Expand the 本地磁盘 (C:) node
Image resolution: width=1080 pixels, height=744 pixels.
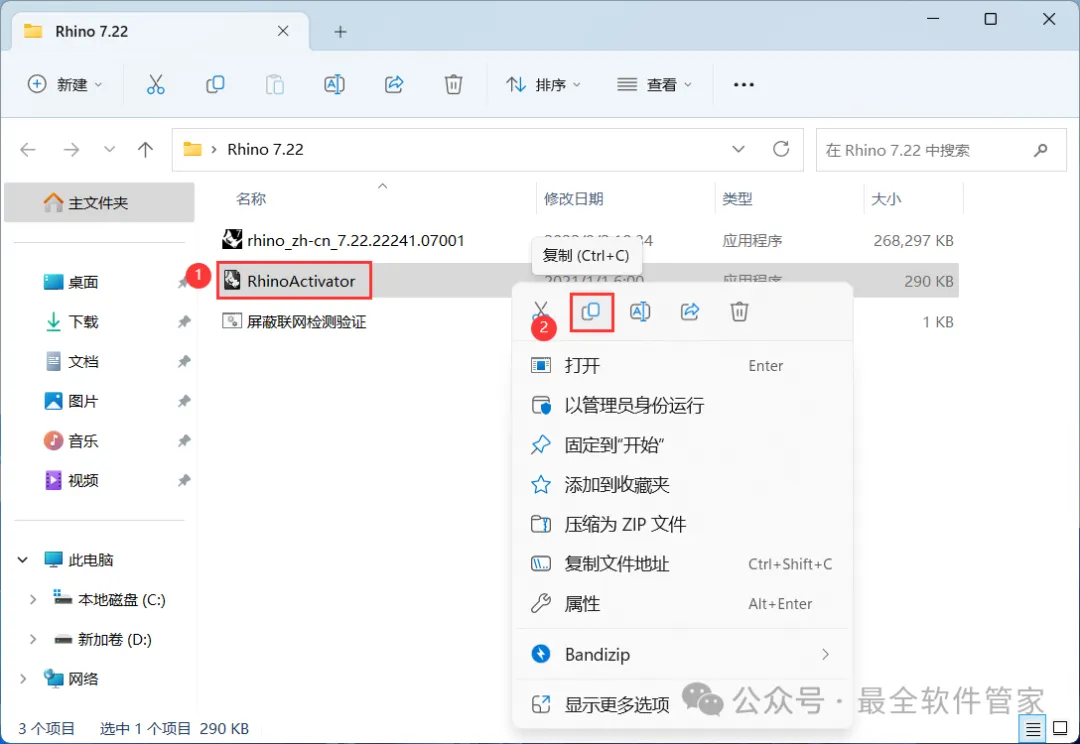click(32, 600)
